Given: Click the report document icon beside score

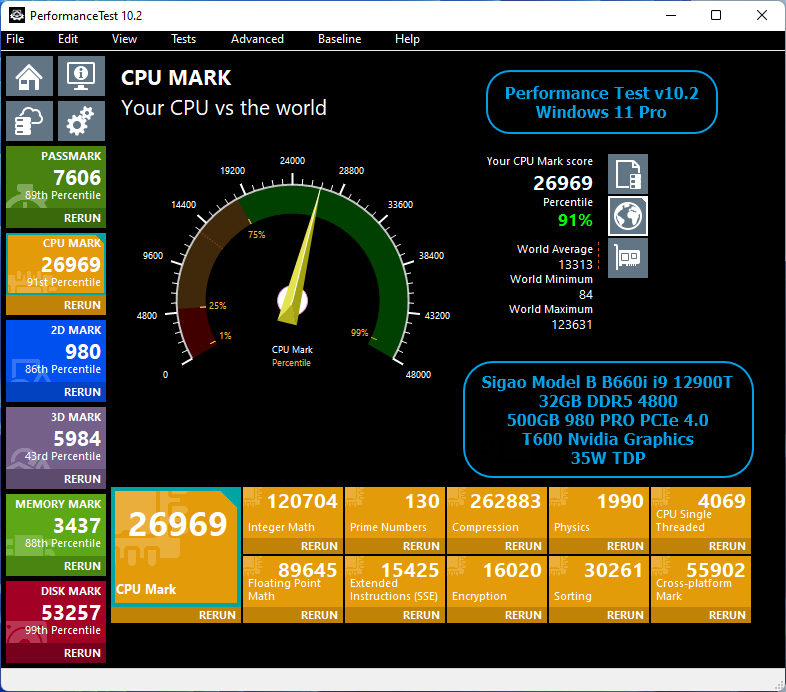Looking at the screenshot, I should tap(628, 174).
